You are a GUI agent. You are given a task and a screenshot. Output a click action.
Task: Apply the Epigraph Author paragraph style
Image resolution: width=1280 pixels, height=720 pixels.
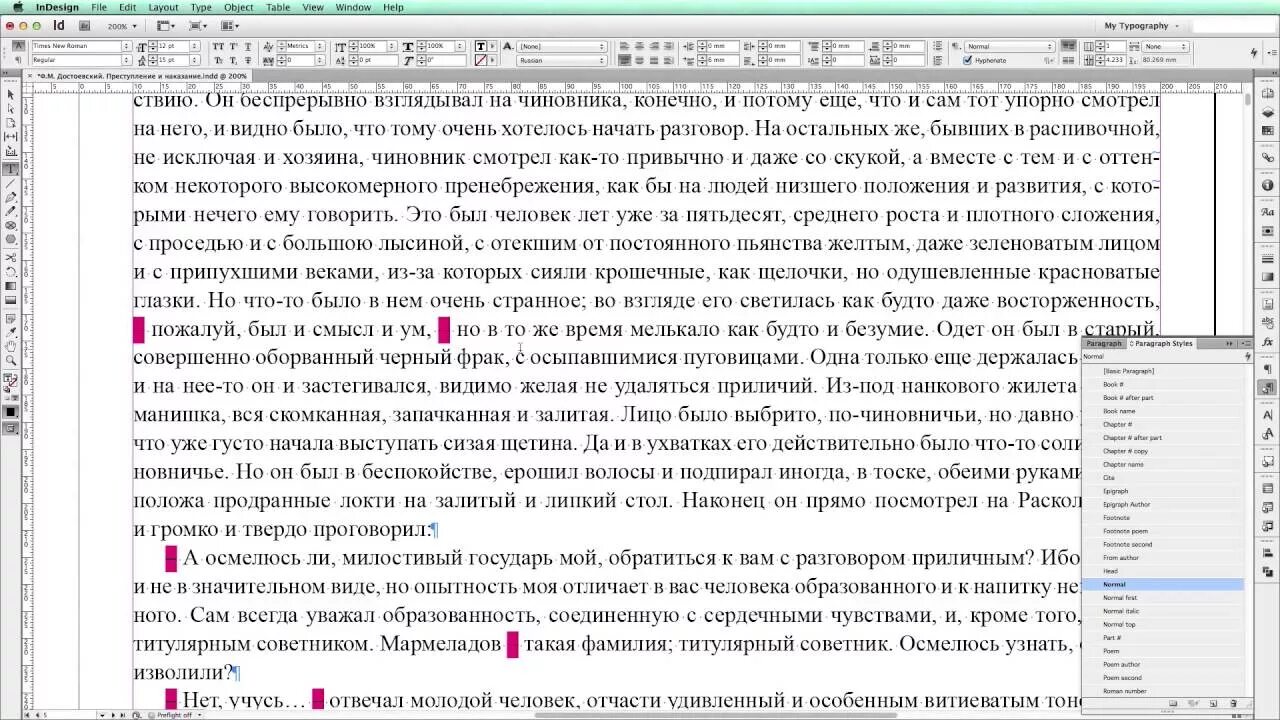coord(1126,504)
